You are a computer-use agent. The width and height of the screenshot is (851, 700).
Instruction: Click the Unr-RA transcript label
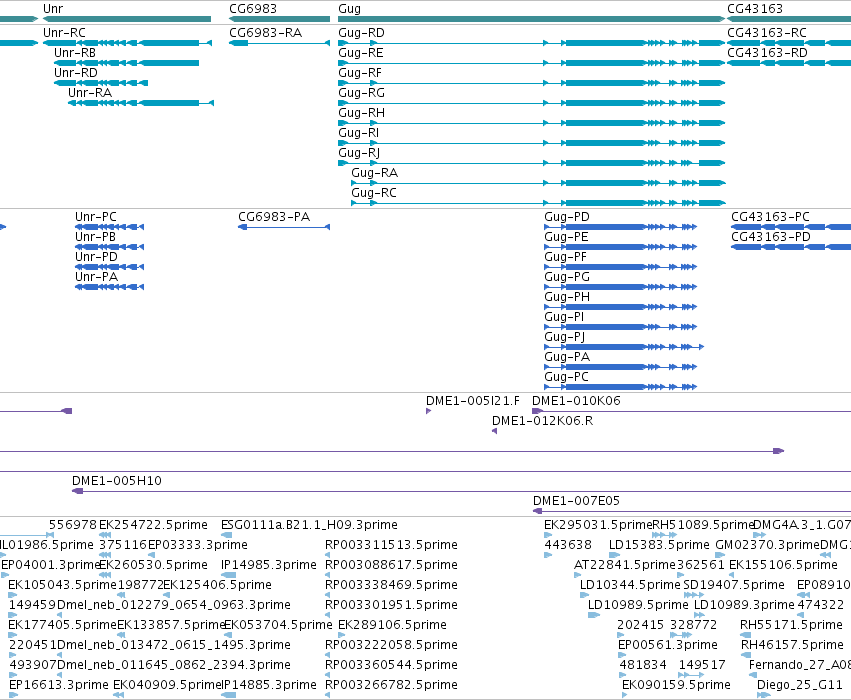(90, 93)
